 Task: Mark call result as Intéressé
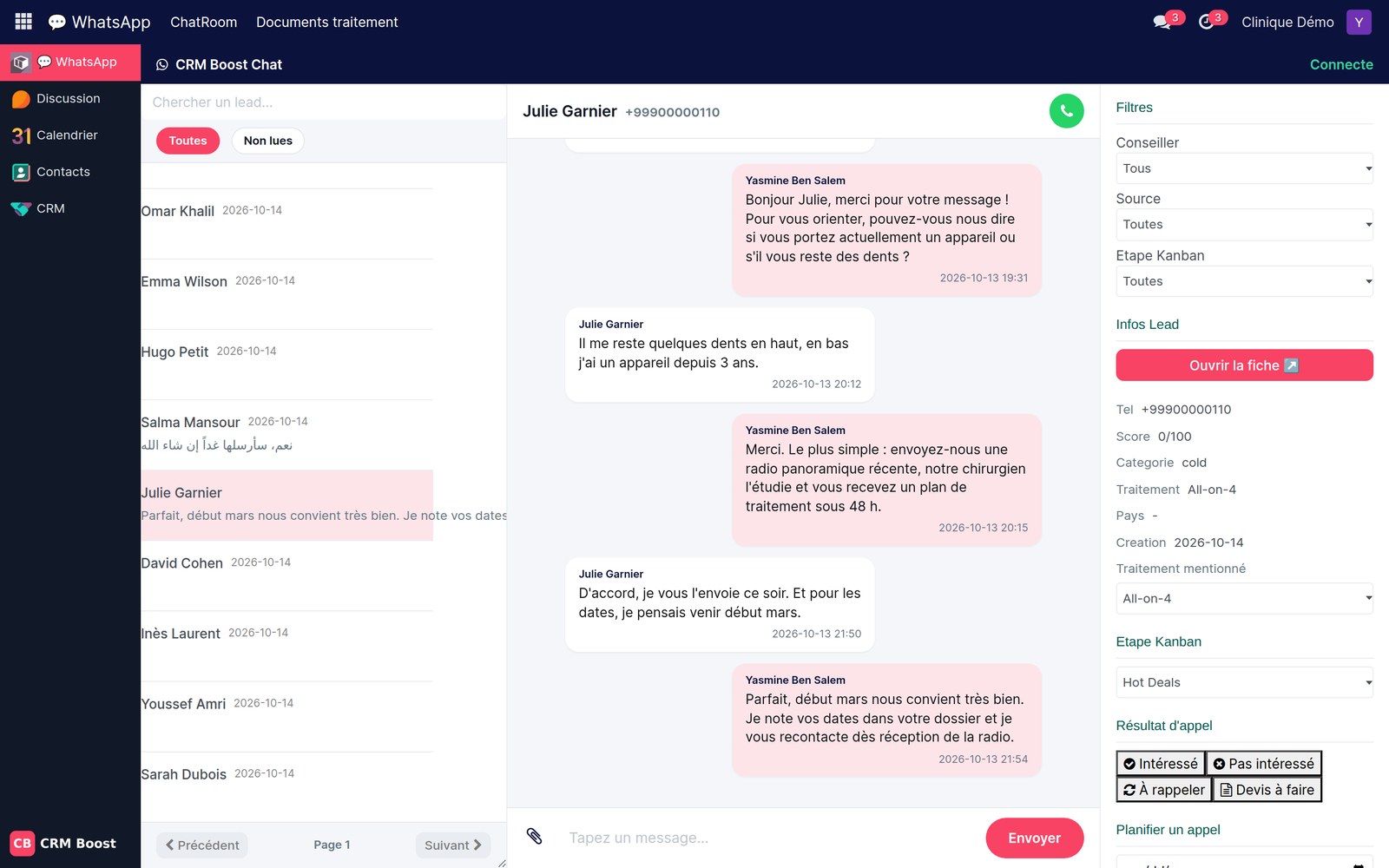click(1161, 764)
